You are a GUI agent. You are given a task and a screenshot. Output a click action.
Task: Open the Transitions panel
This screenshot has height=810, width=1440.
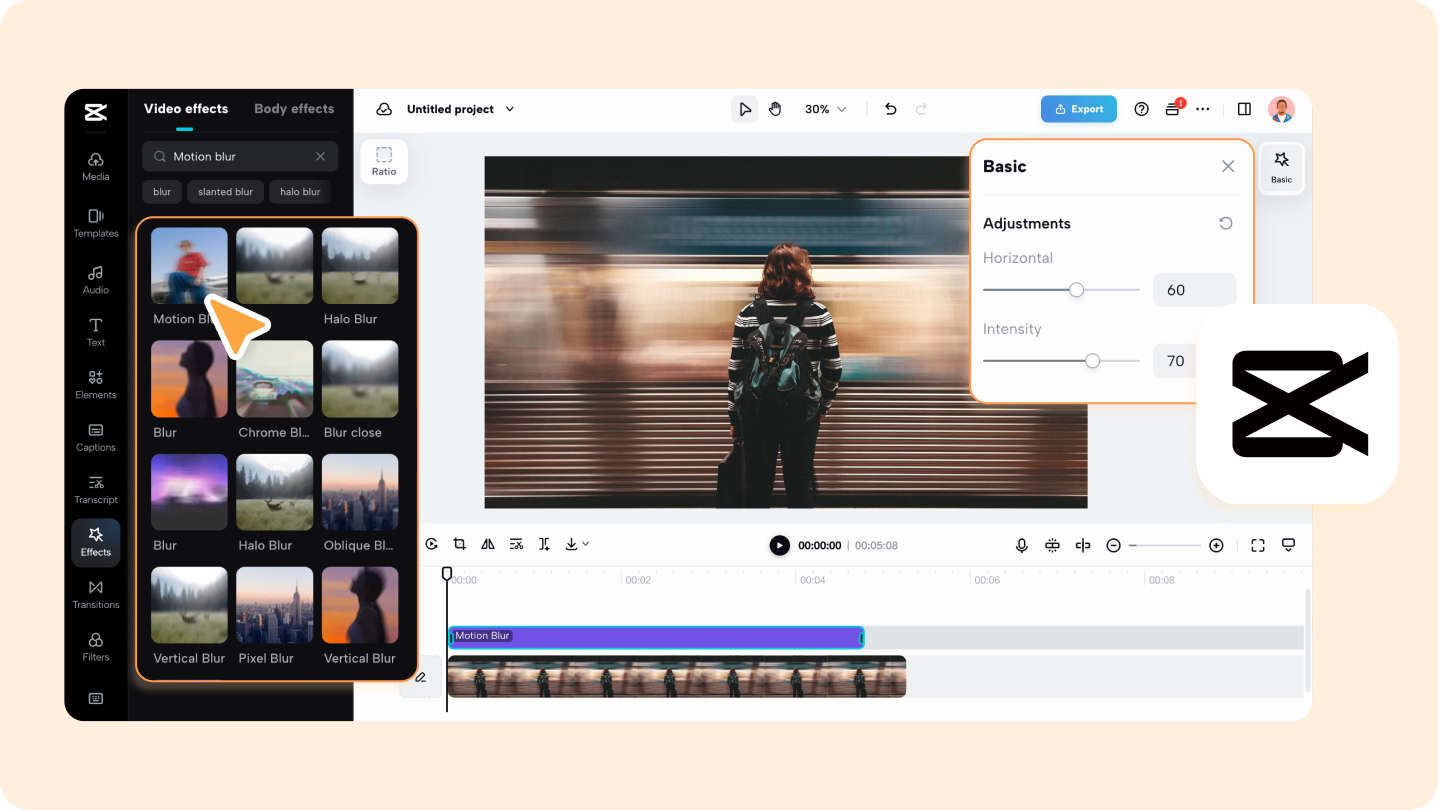[95, 594]
